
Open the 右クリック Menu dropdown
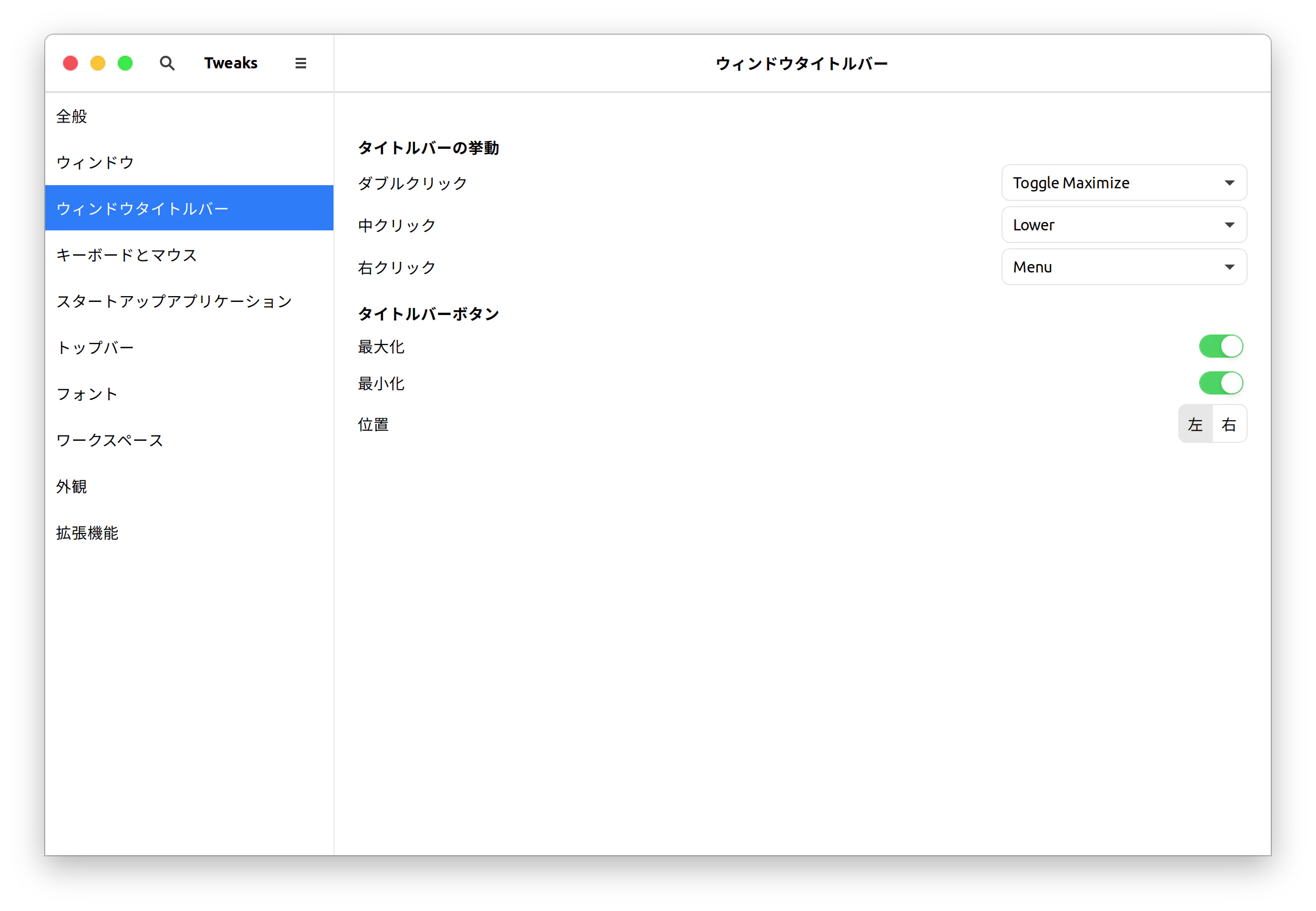pyautogui.click(x=1123, y=267)
